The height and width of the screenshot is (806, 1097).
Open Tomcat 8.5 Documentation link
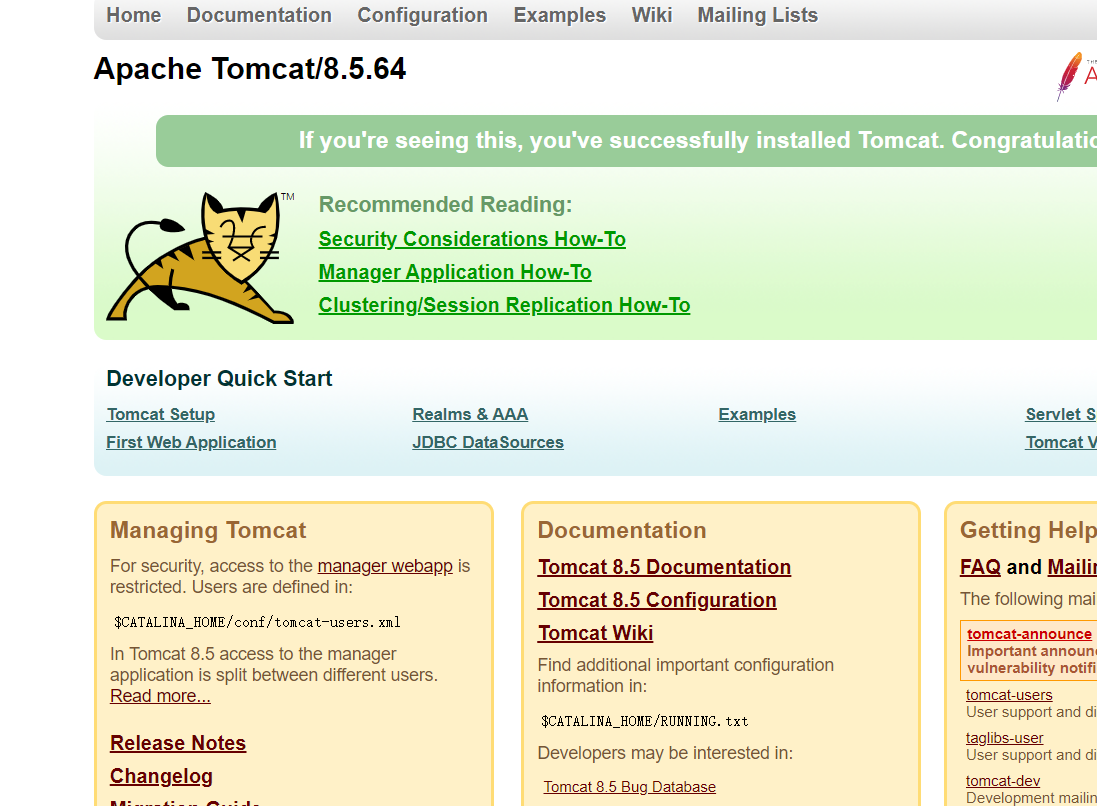664,567
